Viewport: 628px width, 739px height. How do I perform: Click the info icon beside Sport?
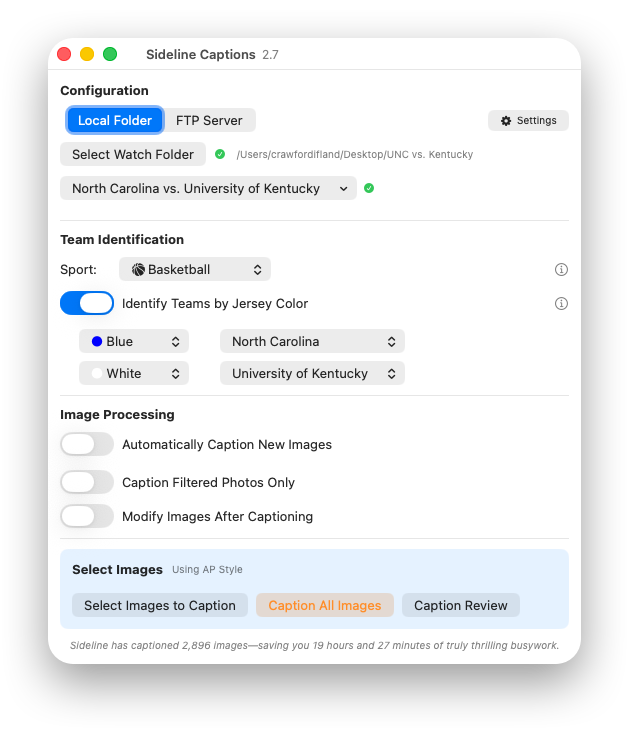coord(561,270)
